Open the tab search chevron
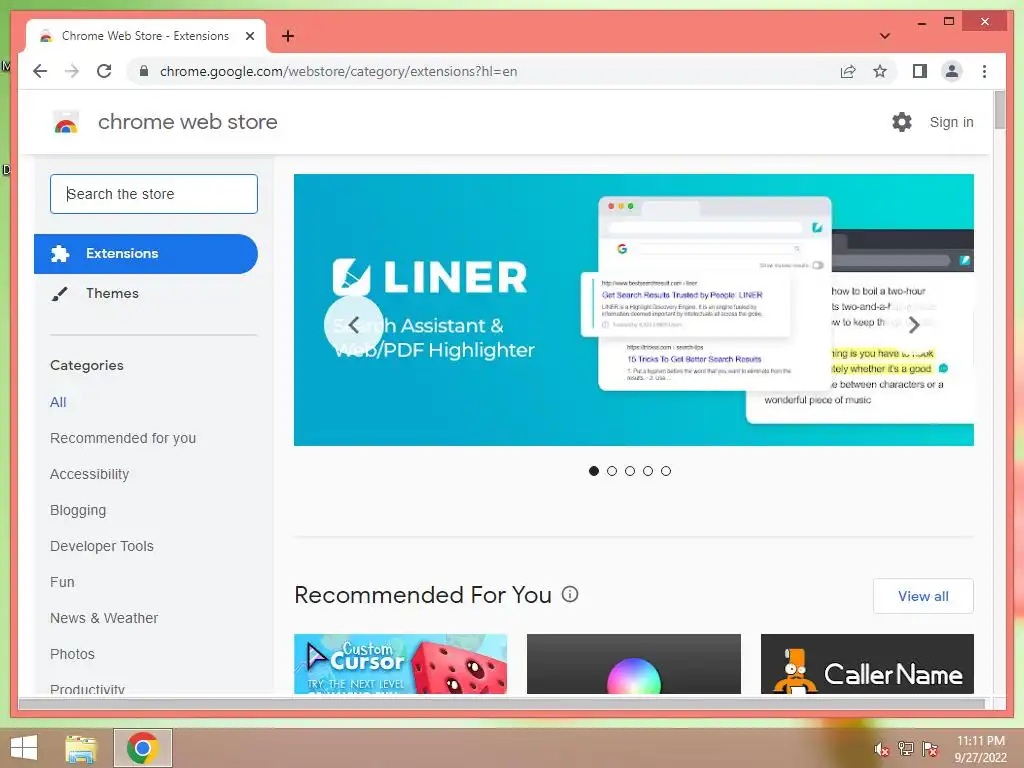 (885, 36)
